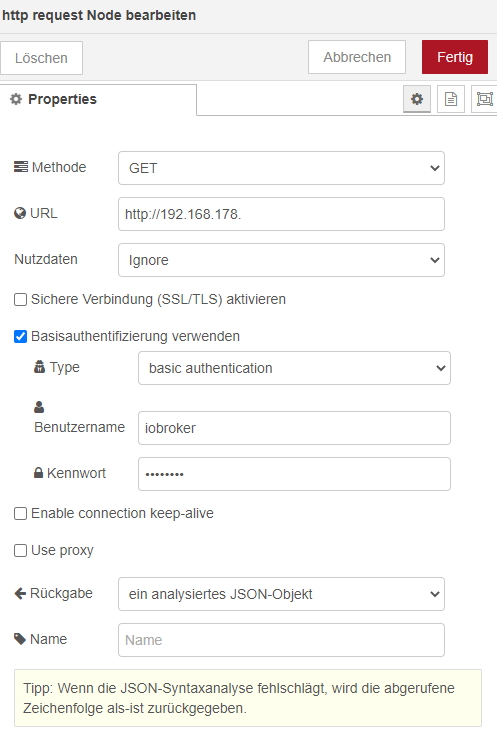
Task: Open node properties gear icon
Action: 417,99
